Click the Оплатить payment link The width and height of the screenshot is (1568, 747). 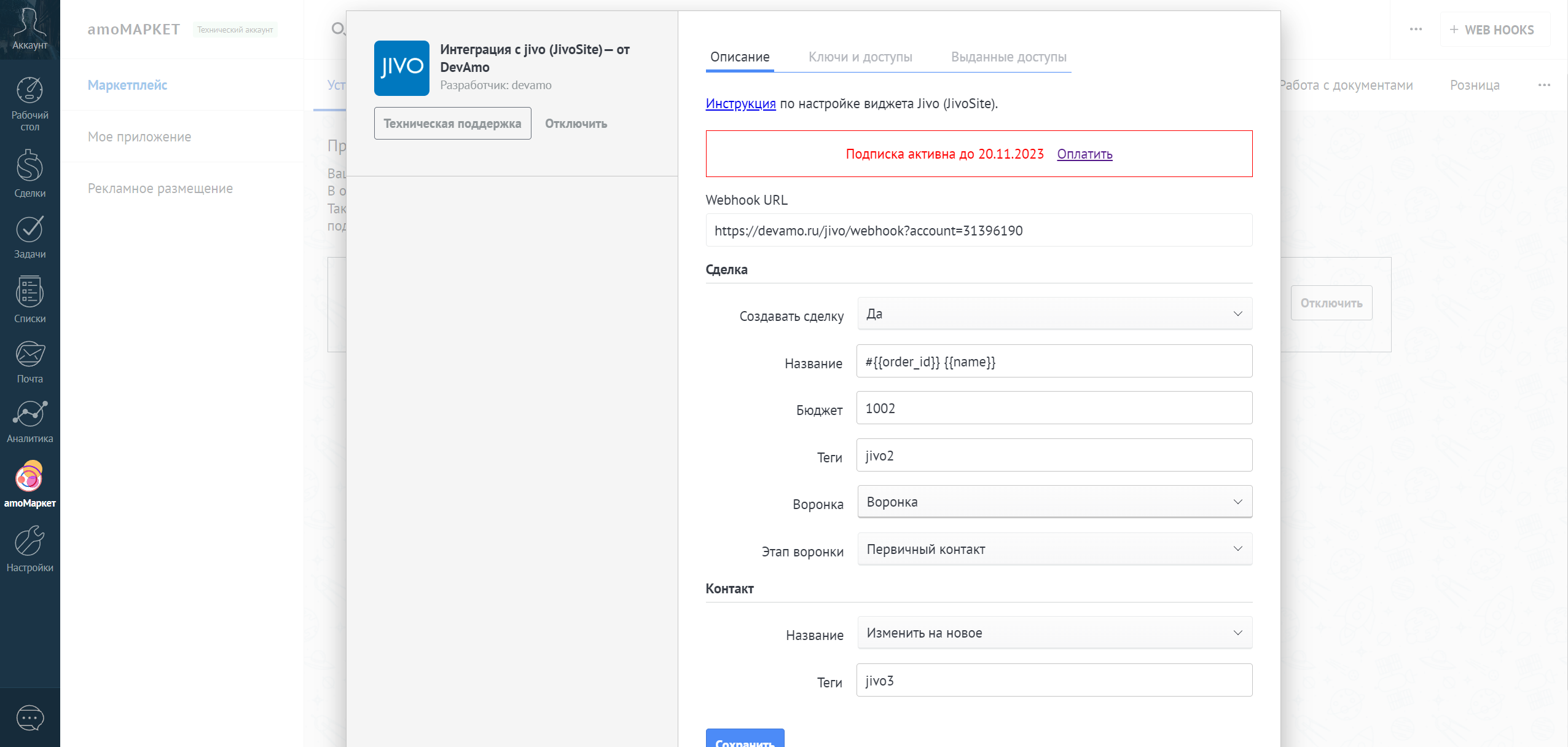(x=1084, y=154)
